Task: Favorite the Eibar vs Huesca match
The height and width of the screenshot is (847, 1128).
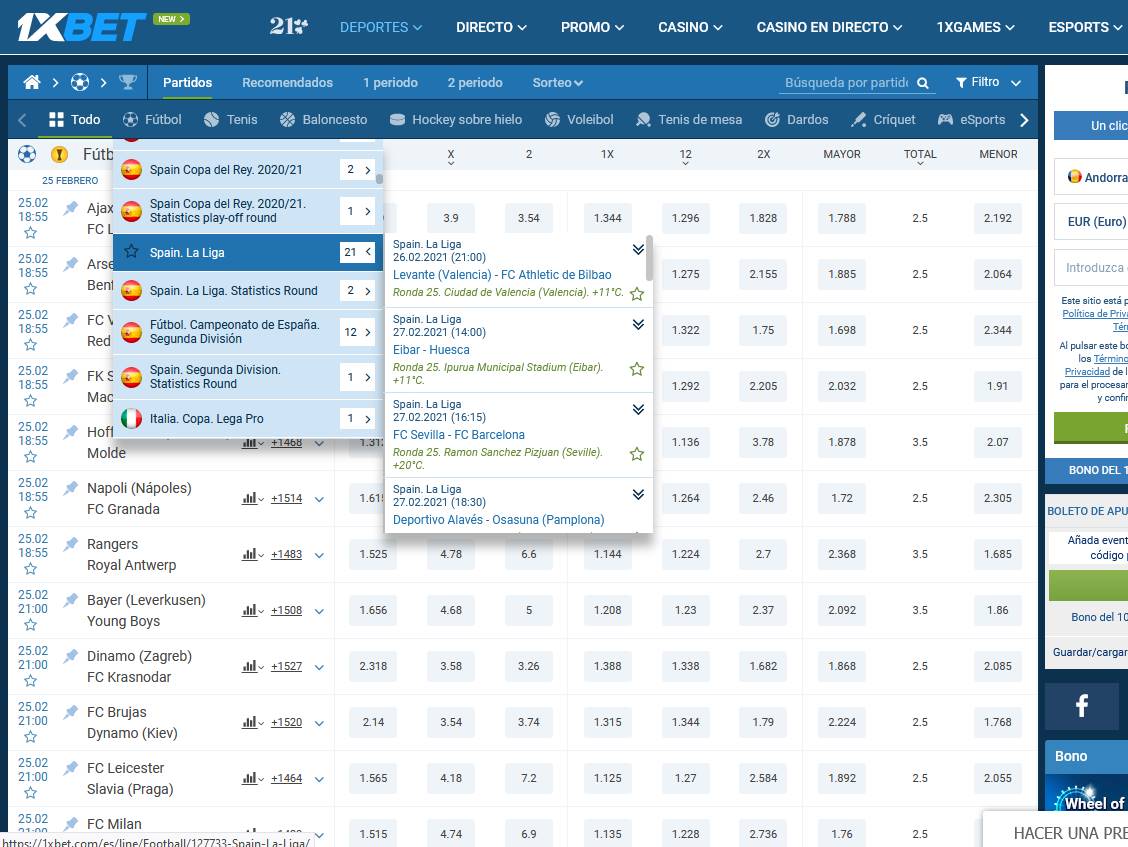Action: [637, 369]
